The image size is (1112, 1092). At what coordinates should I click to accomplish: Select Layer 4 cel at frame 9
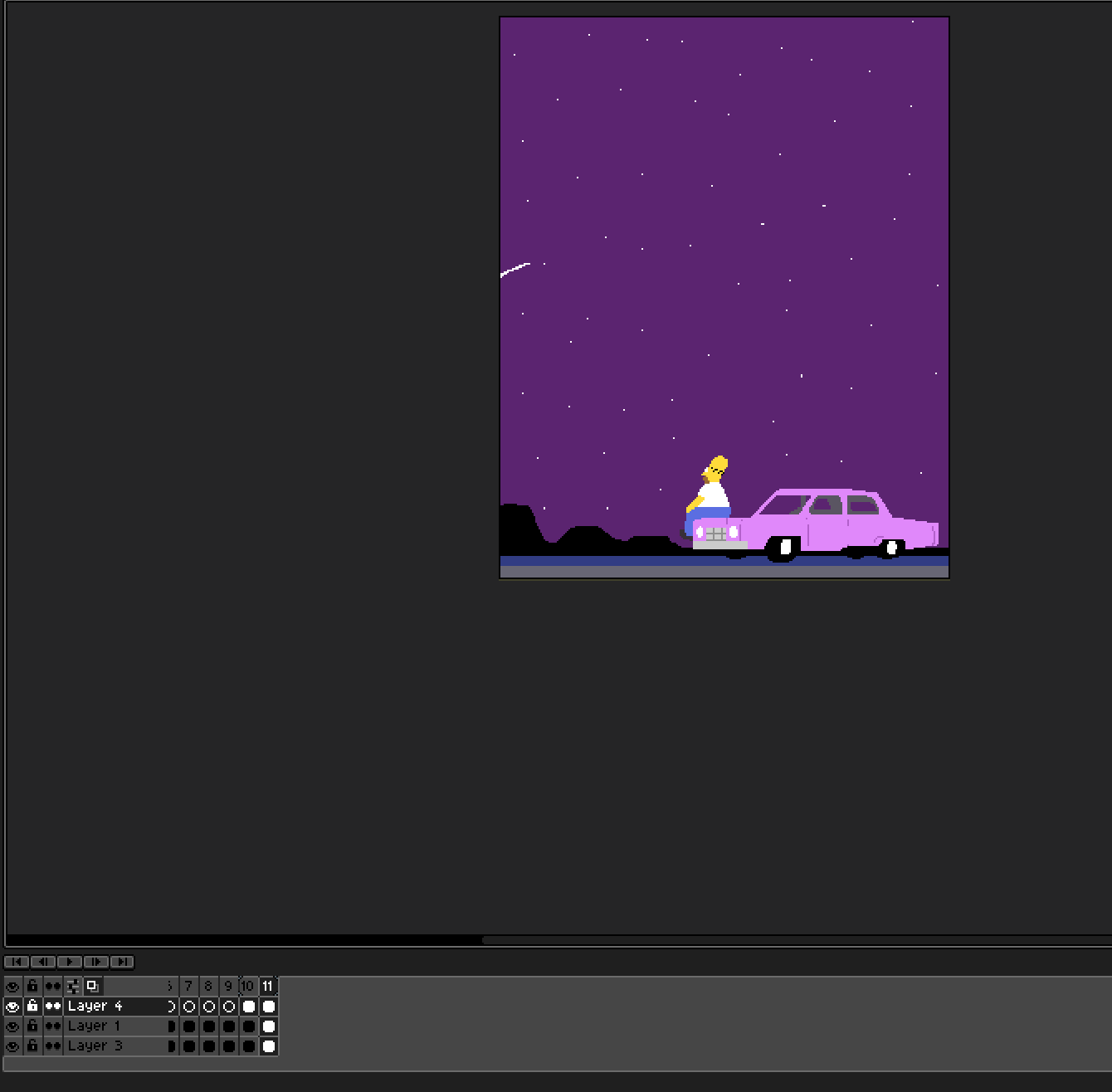[229, 1006]
